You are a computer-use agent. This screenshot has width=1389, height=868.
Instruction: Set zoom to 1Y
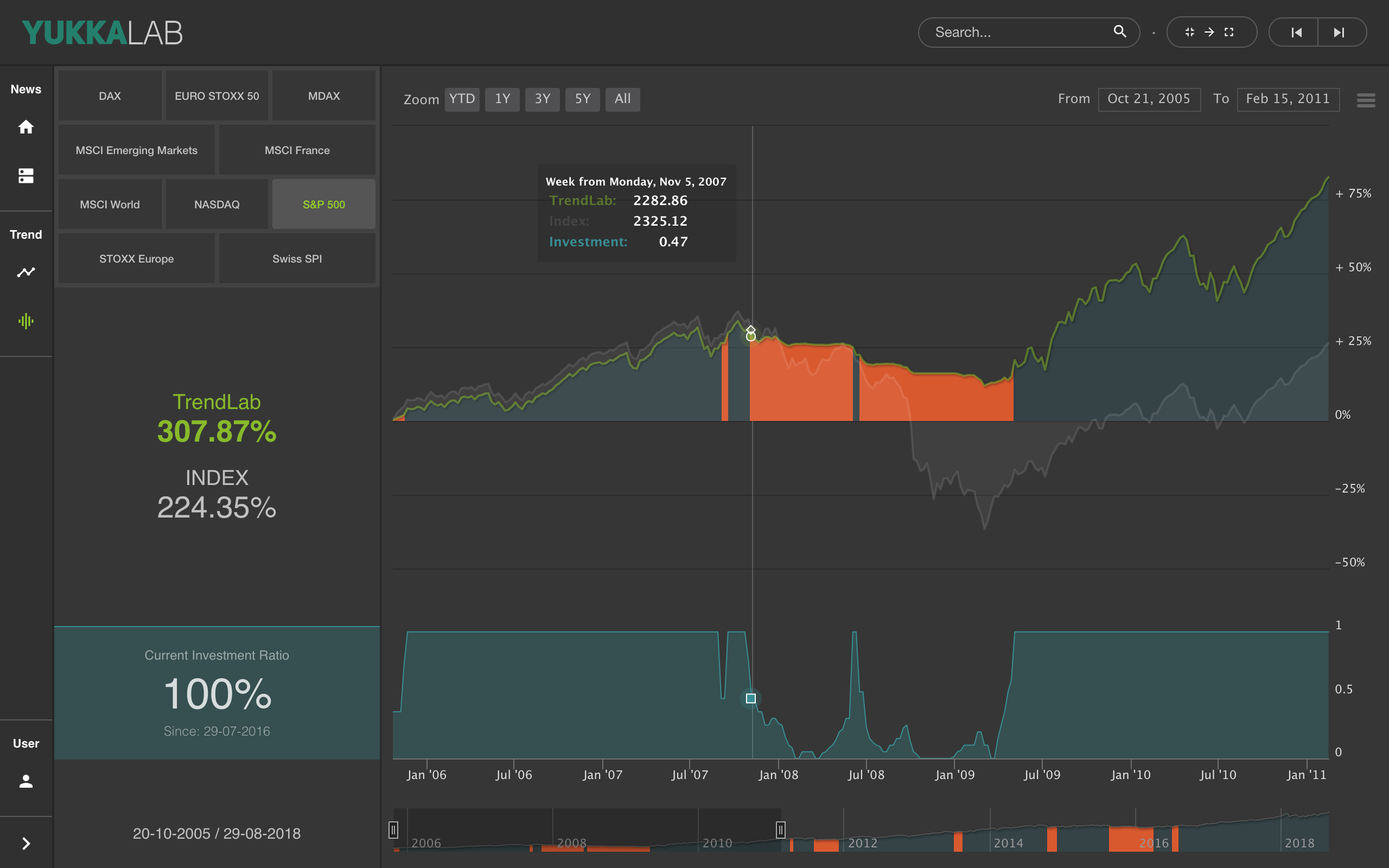click(x=502, y=99)
